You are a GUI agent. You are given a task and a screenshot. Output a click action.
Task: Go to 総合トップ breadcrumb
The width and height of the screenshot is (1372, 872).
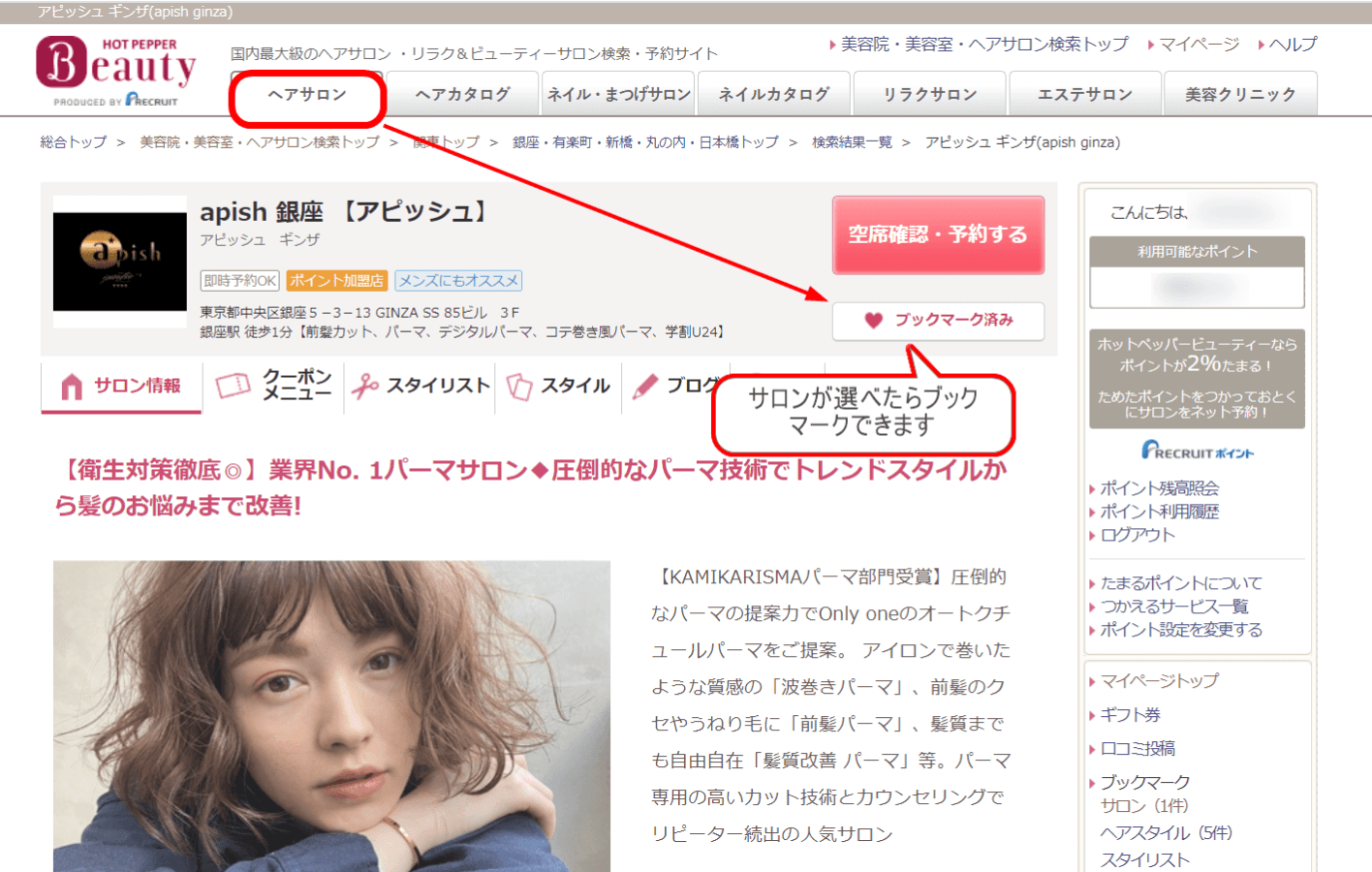click(74, 142)
